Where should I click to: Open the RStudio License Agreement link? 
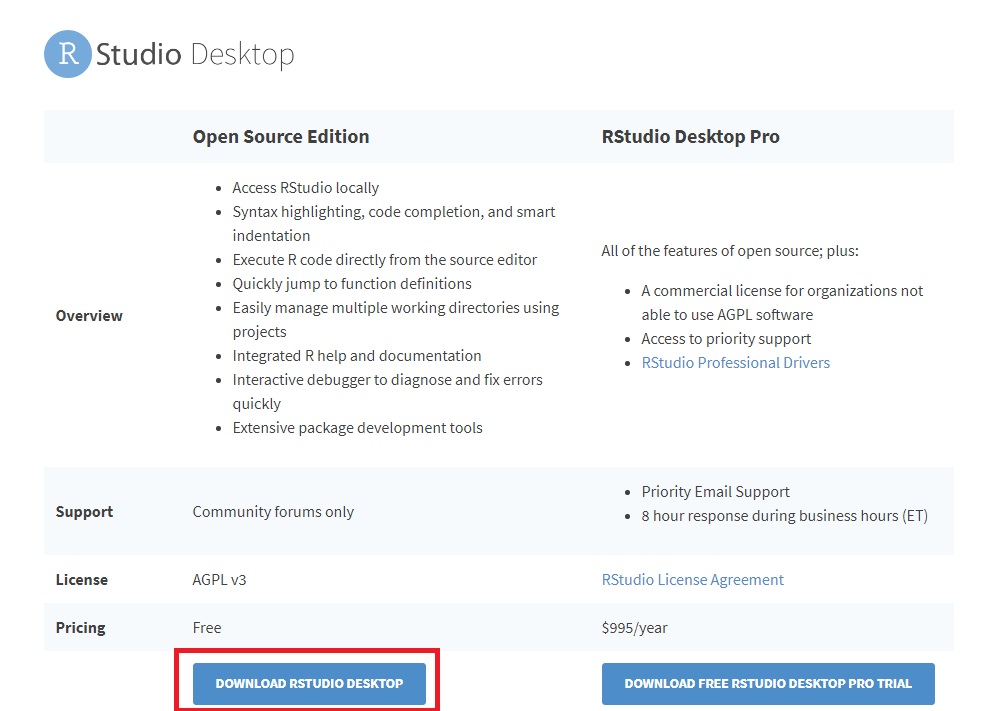click(x=692, y=580)
